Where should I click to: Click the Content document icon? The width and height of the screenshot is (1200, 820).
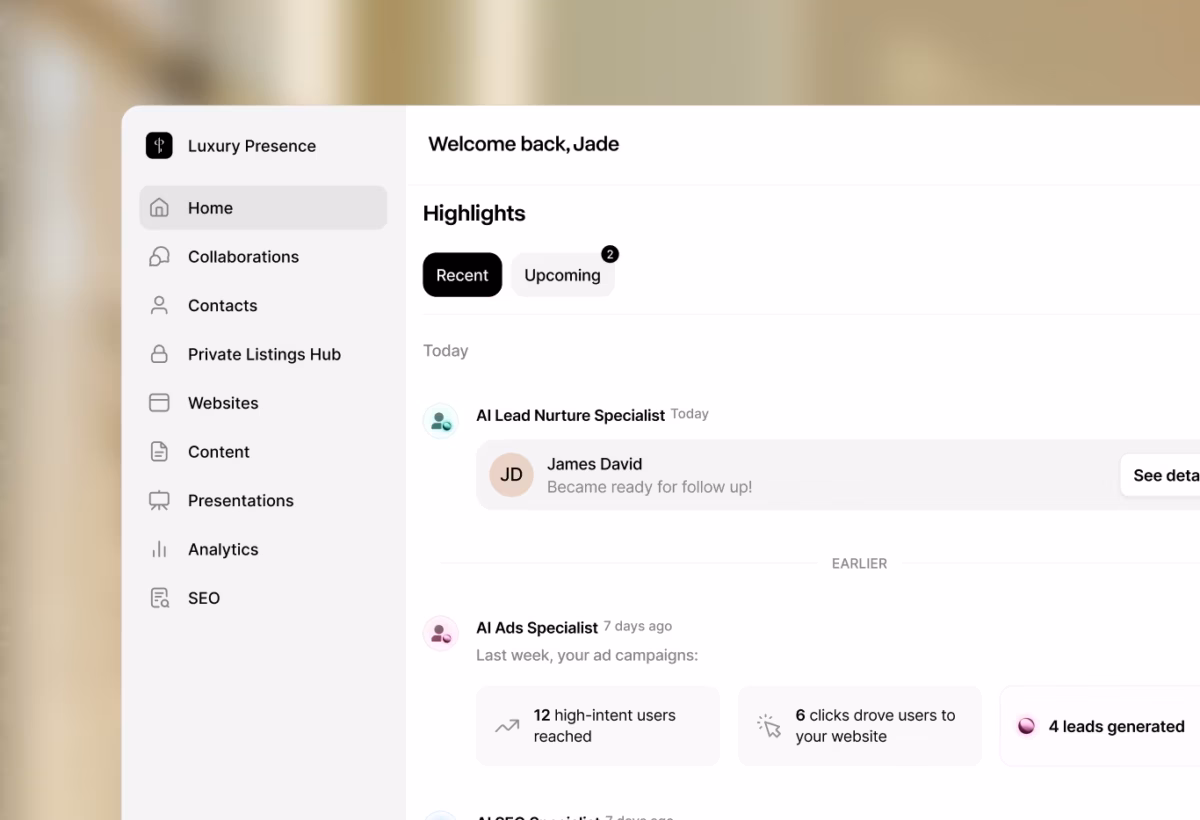point(159,452)
